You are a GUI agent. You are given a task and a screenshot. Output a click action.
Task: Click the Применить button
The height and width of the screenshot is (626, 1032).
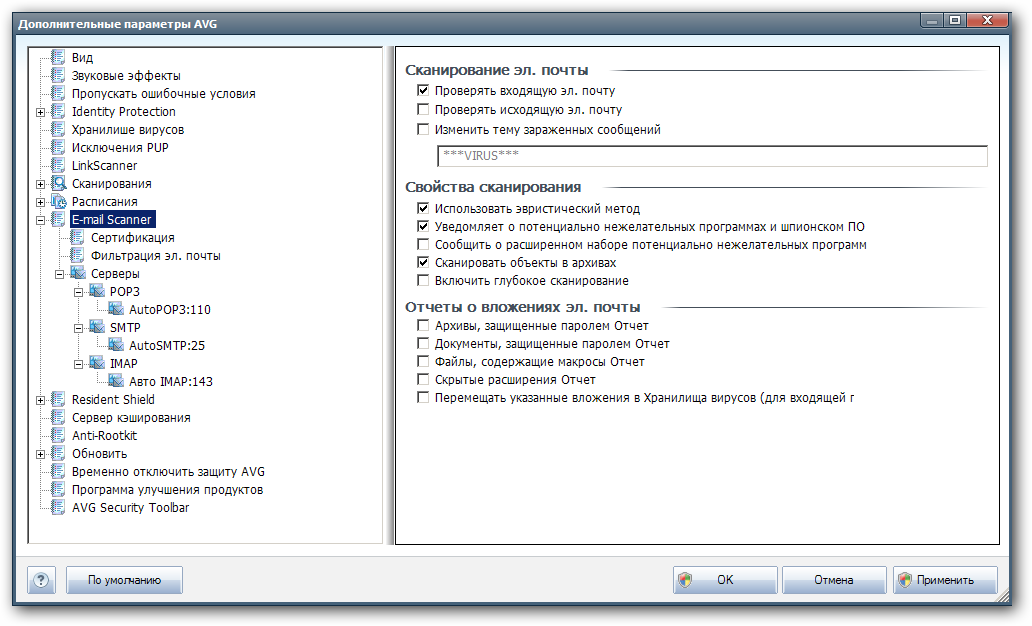tap(945, 580)
